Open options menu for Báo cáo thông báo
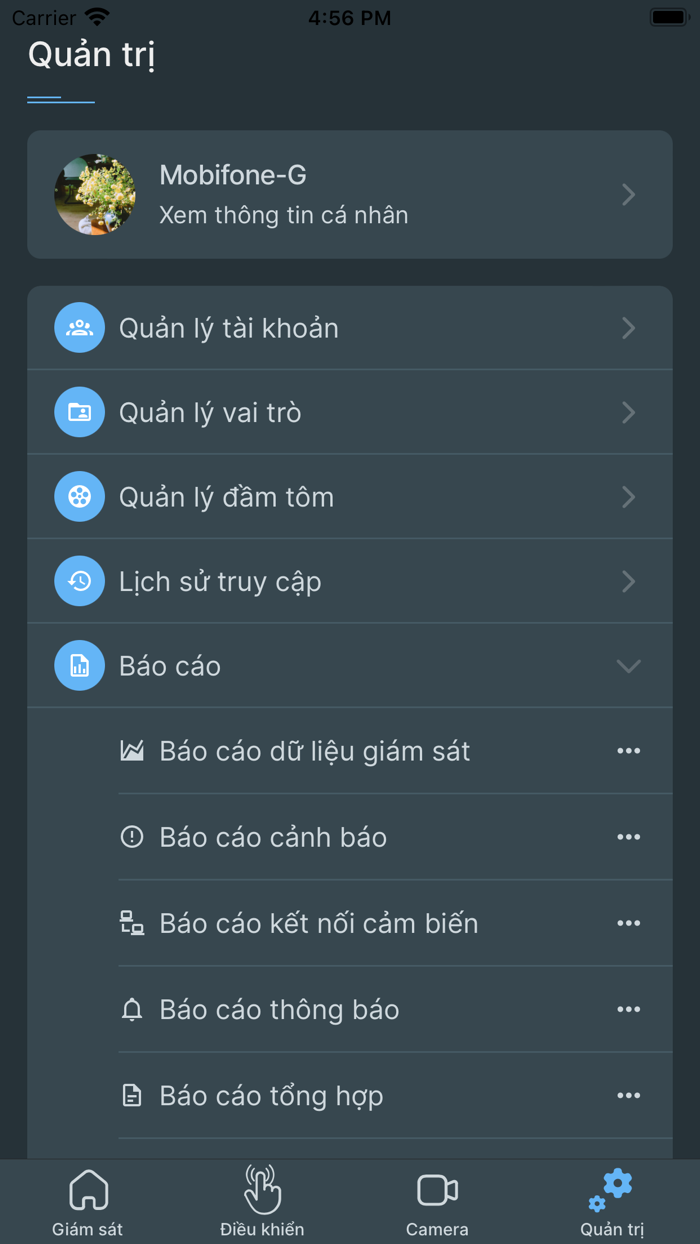The height and width of the screenshot is (1244, 700). click(x=628, y=1009)
